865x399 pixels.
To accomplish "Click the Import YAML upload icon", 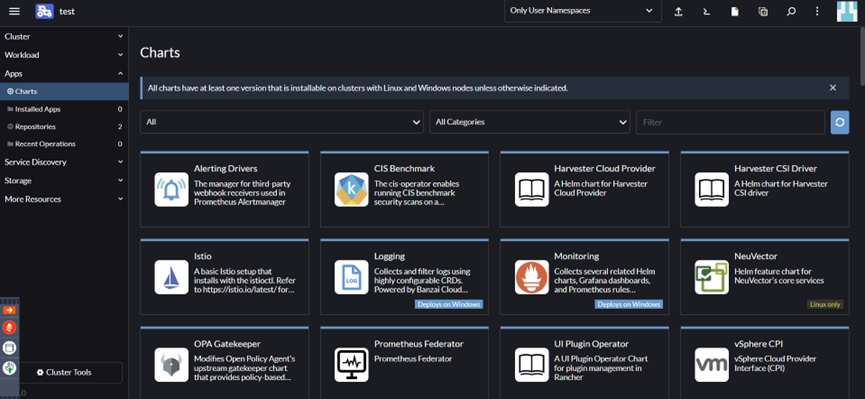I will [x=679, y=12].
